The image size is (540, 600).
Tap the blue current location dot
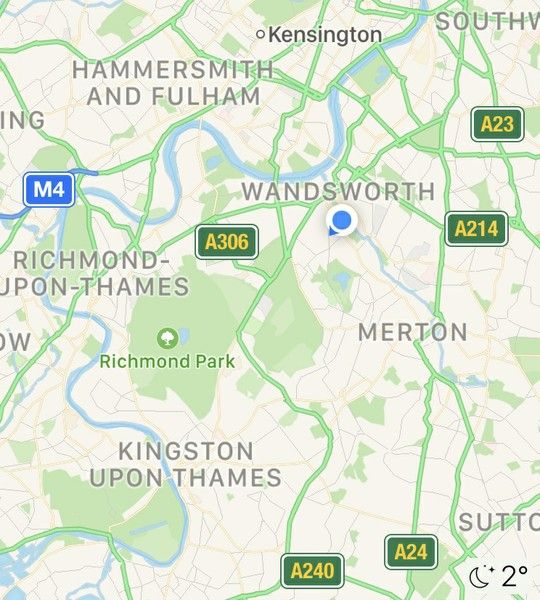click(342, 221)
